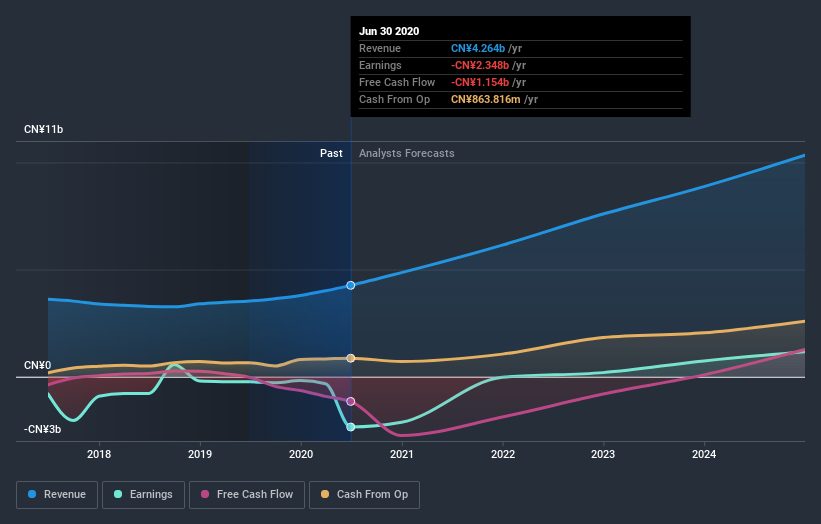Image resolution: width=821 pixels, height=524 pixels.
Task: Select the Cash From Op data point marker
Action: tap(351, 358)
